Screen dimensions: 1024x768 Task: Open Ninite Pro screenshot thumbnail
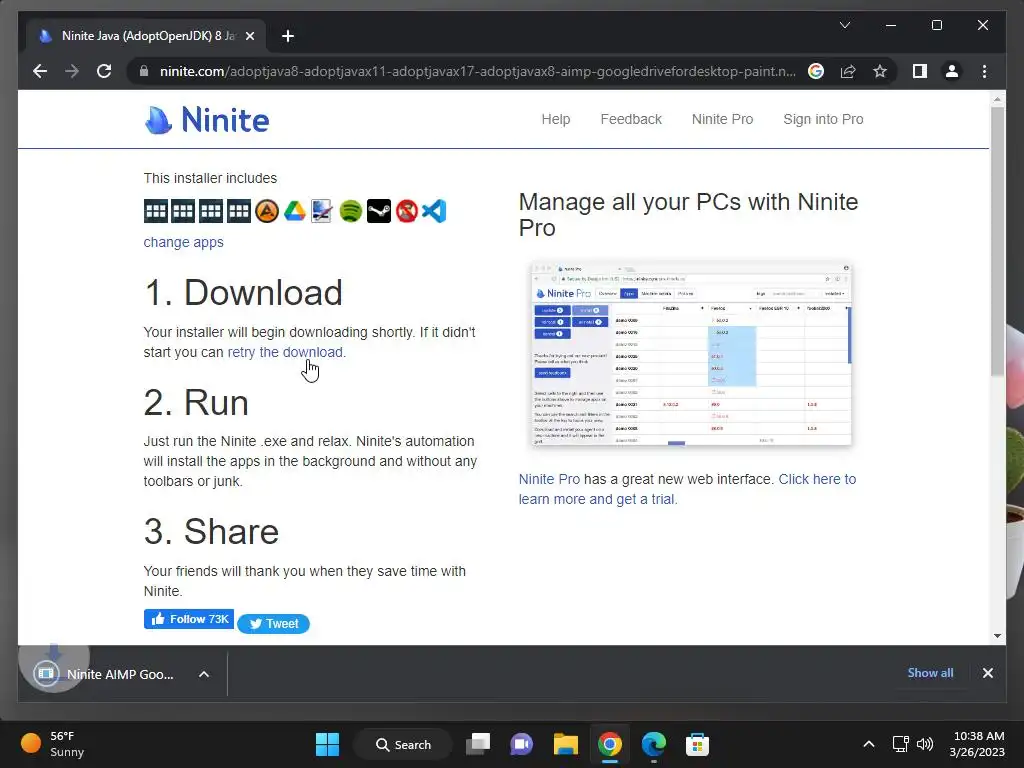click(x=692, y=354)
